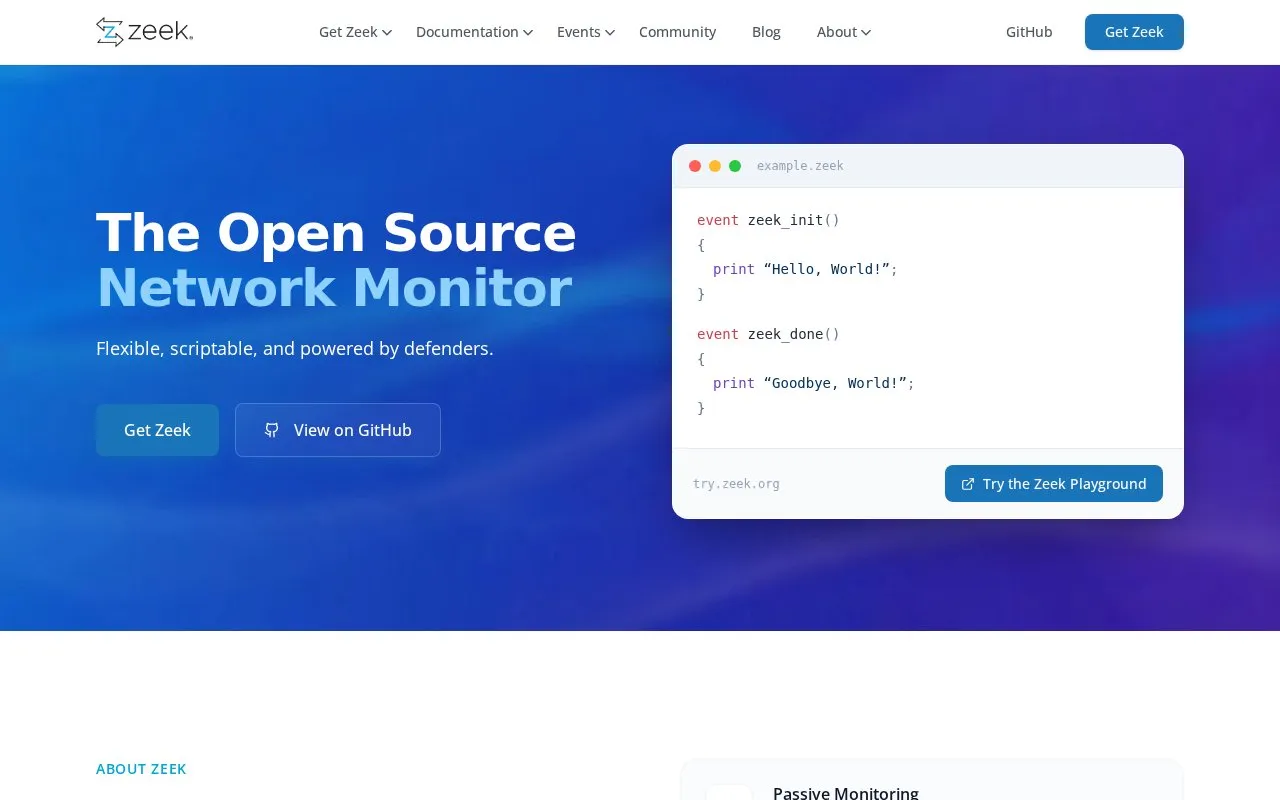Click the ABOUT ZEEK section label
The width and height of the screenshot is (1280, 800).
click(141, 769)
